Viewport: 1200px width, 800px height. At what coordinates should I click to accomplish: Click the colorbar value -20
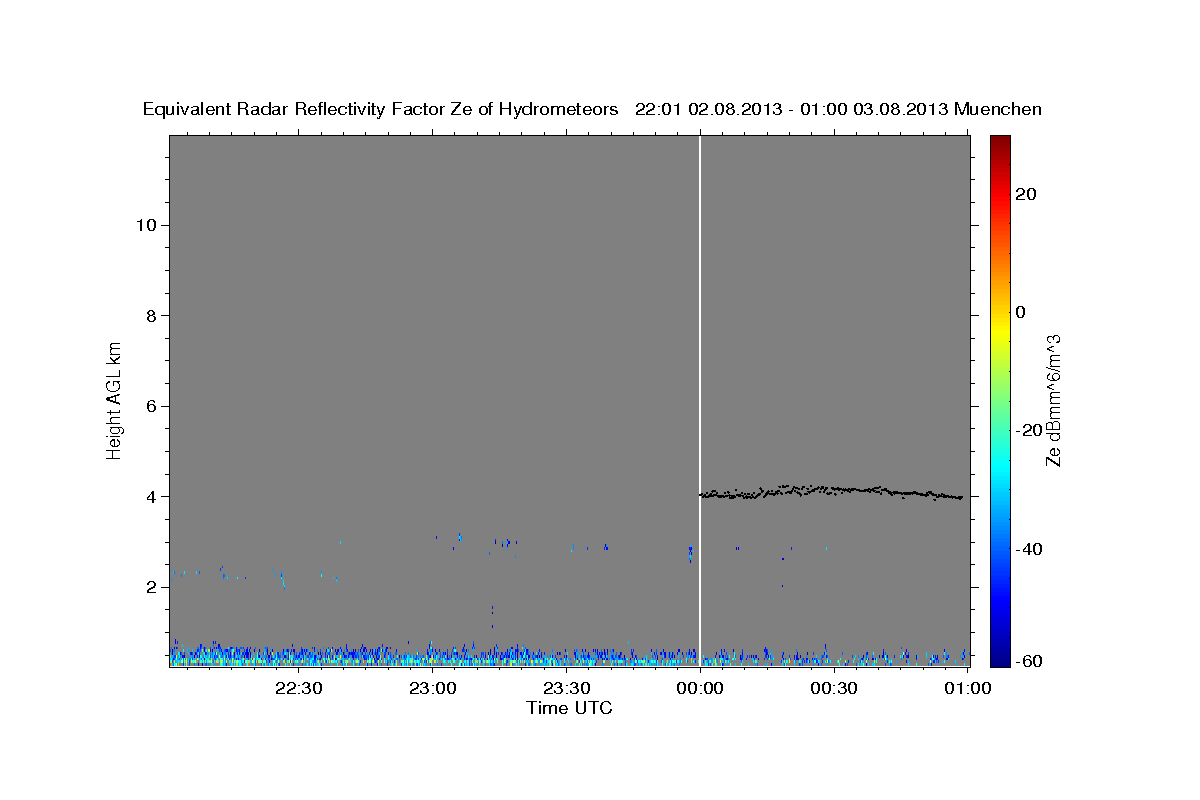click(x=1030, y=430)
